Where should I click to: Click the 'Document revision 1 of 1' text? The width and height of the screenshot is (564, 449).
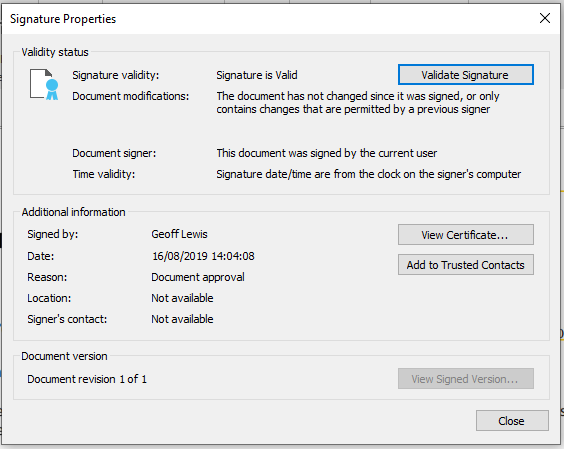point(87,379)
